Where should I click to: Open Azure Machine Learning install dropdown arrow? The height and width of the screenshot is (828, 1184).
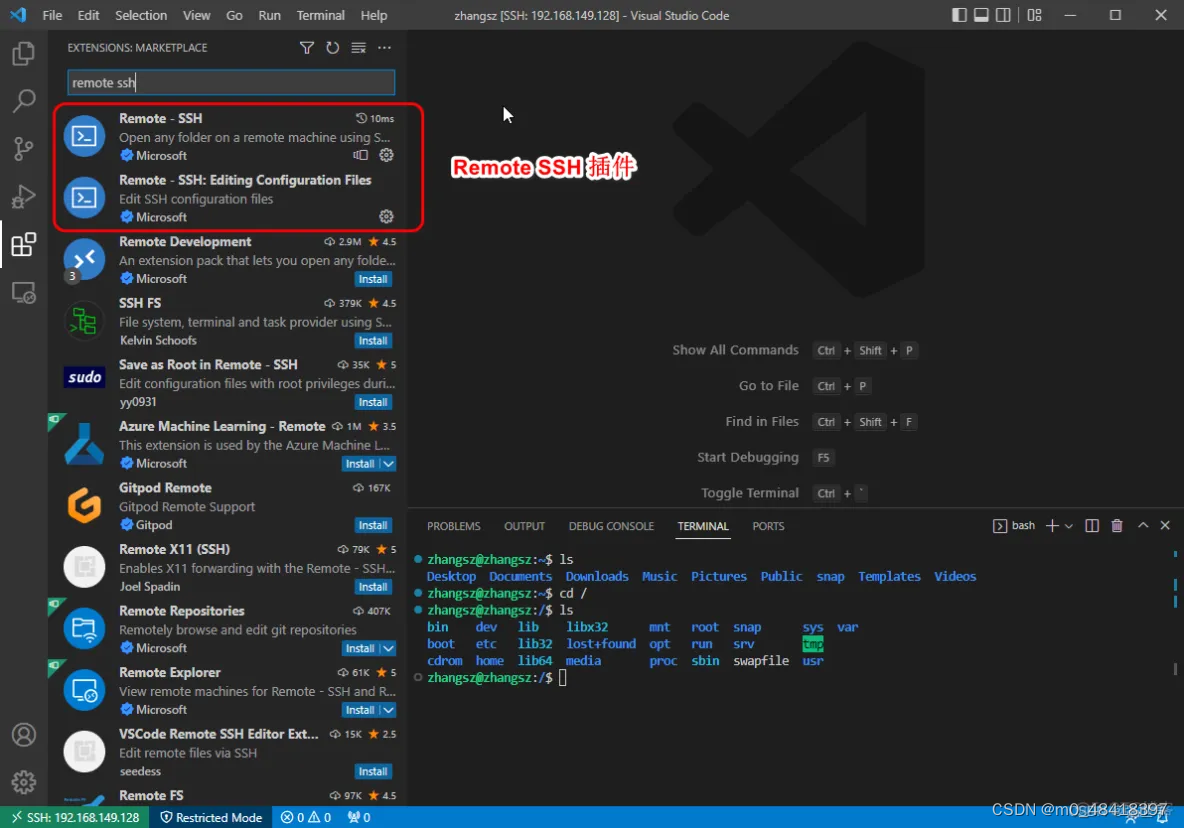[x=388, y=463]
